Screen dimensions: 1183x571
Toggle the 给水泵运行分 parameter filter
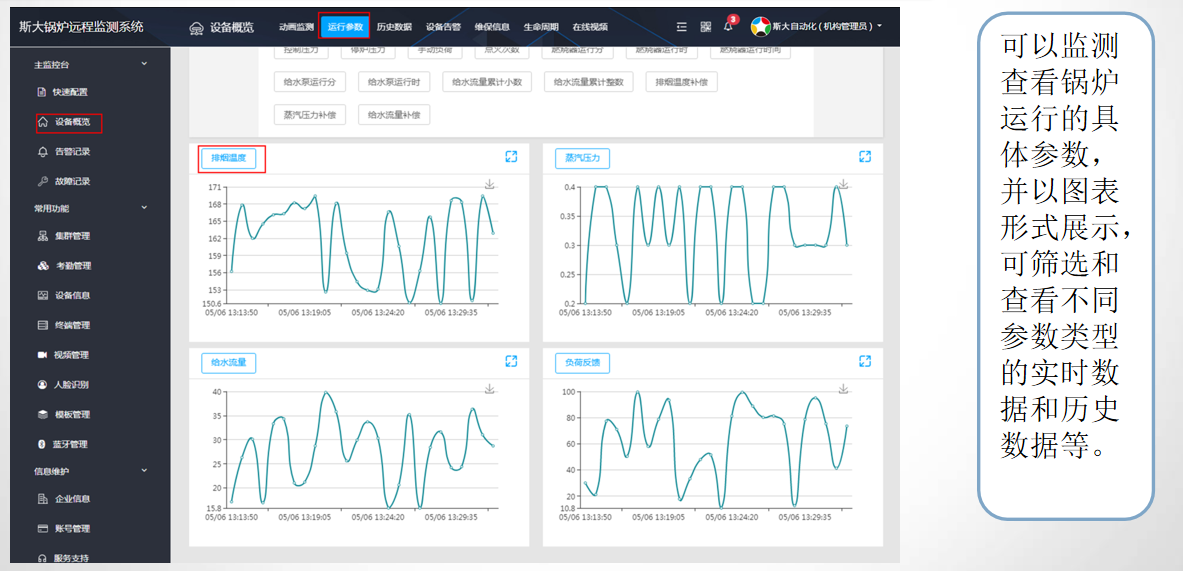[x=309, y=82]
